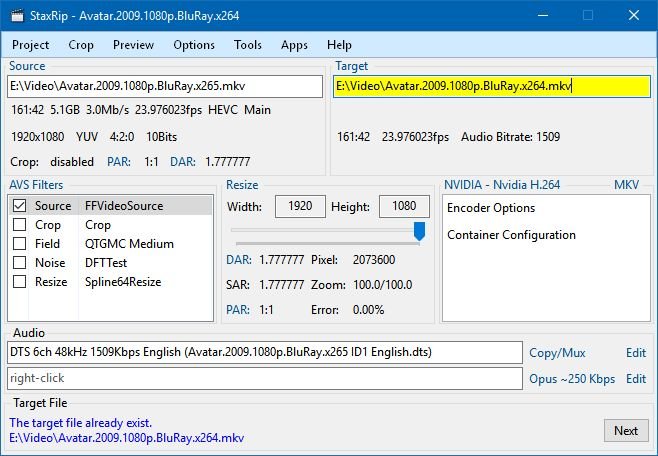Image resolution: width=658 pixels, height=456 pixels.
Task: Click the DTS 6ch audio track field
Action: pos(265,352)
